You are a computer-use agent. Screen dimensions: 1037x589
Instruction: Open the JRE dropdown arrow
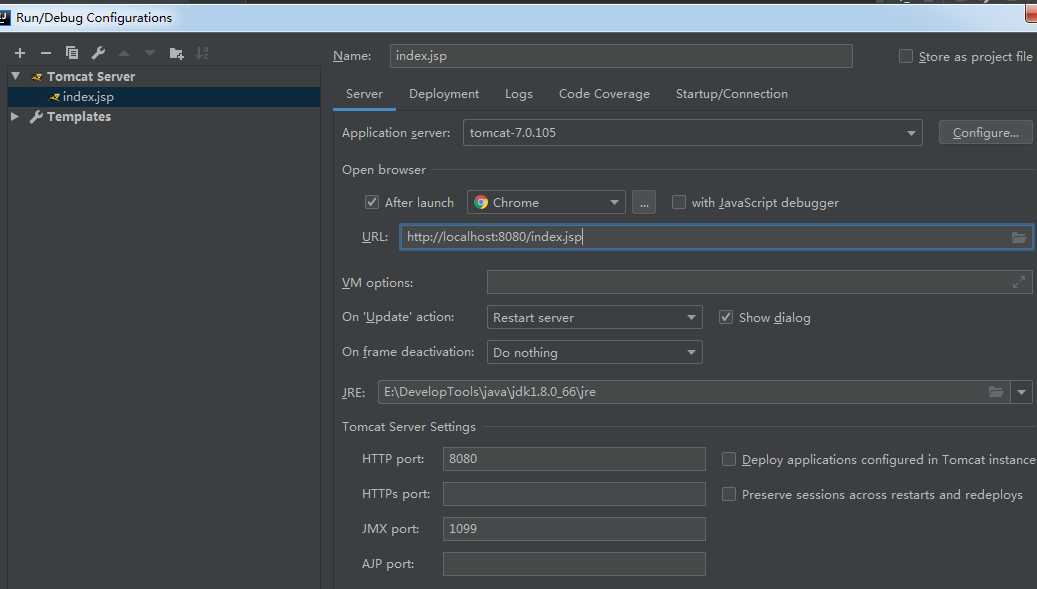point(1021,392)
